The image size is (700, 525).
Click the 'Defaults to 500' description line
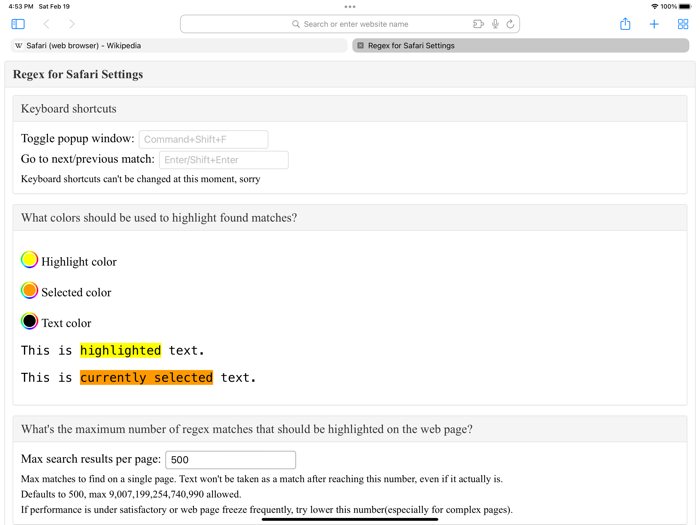(131, 494)
